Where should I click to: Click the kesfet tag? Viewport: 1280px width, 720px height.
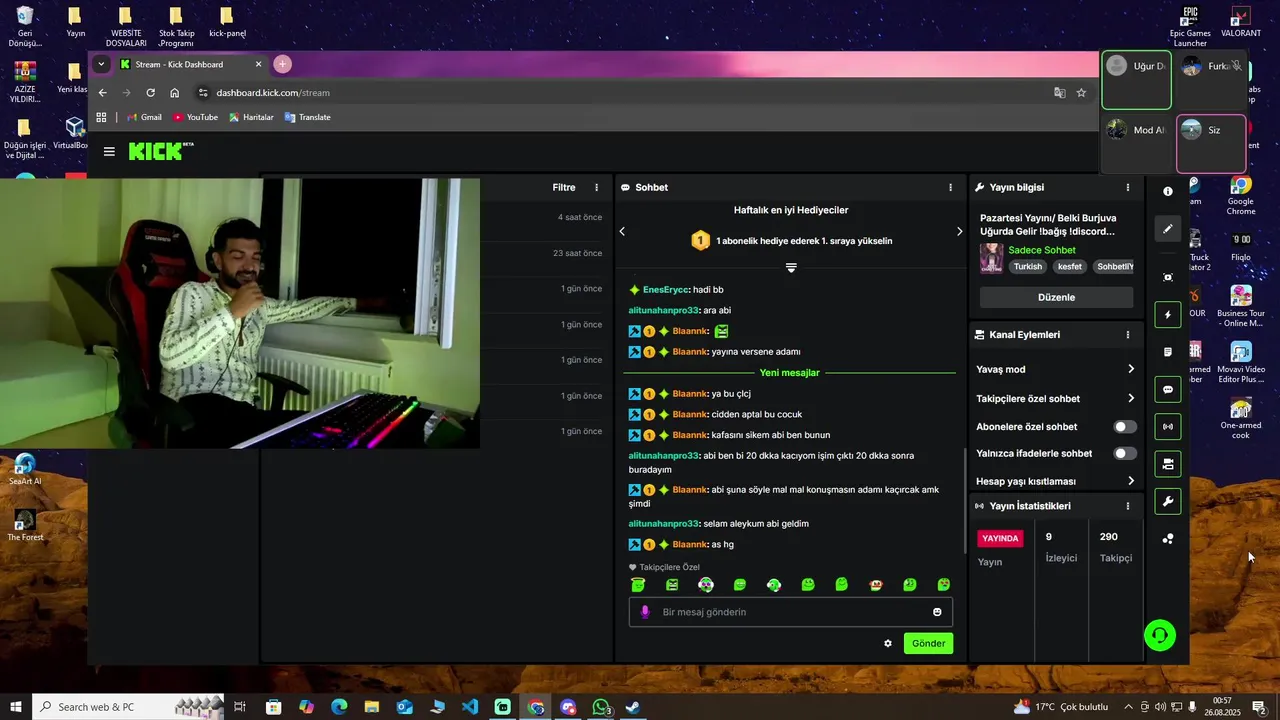point(1070,267)
